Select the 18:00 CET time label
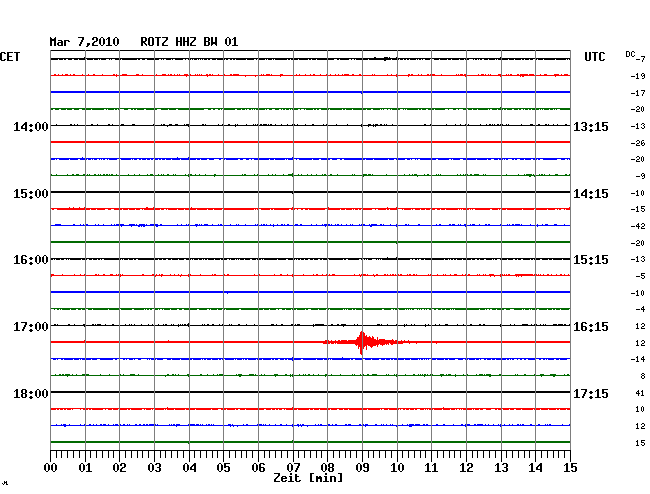 click(x=31, y=393)
